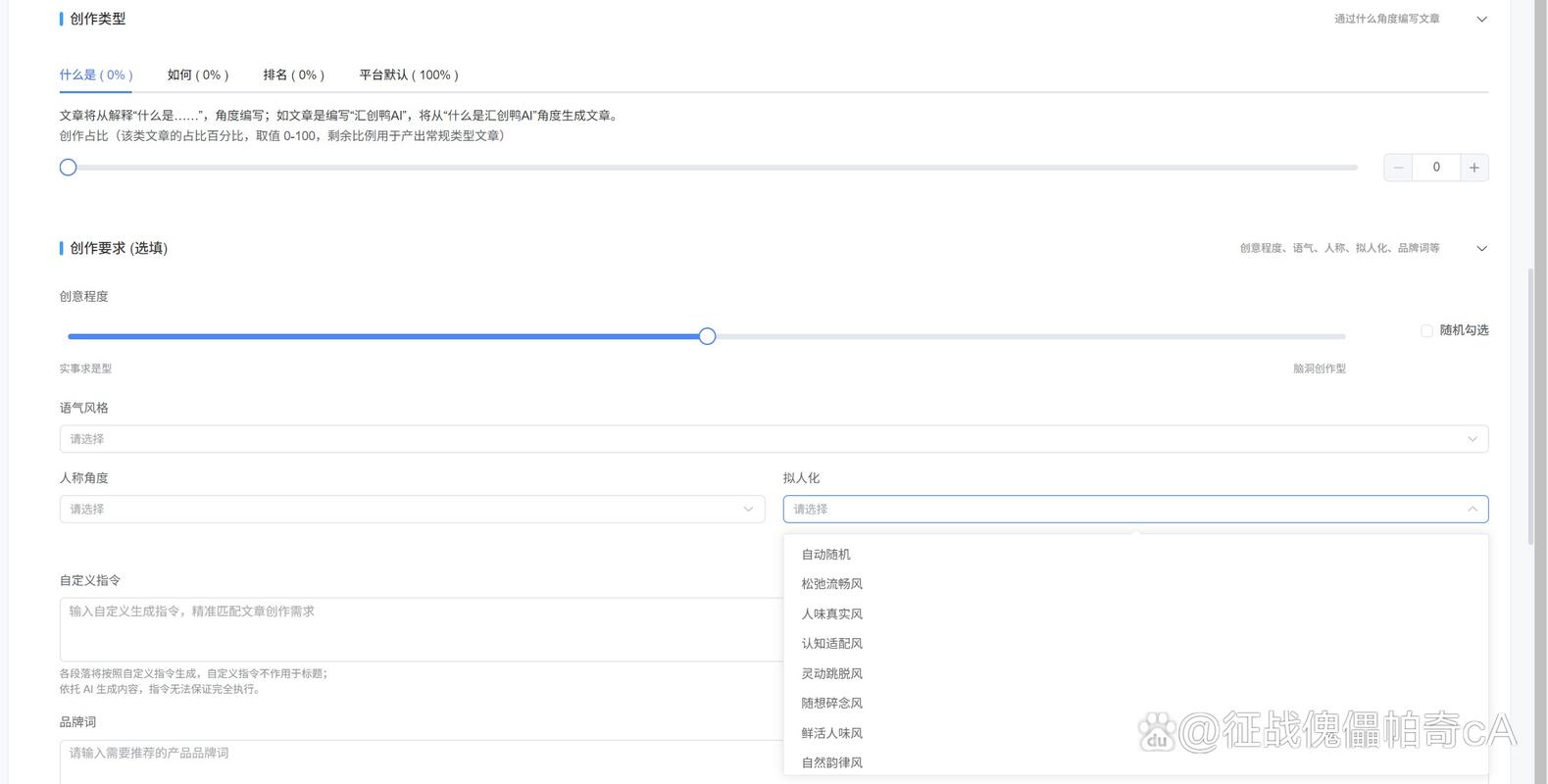Pick the 人味真实风 option
Image resolution: width=1548 pixels, height=784 pixels.
tap(831, 614)
